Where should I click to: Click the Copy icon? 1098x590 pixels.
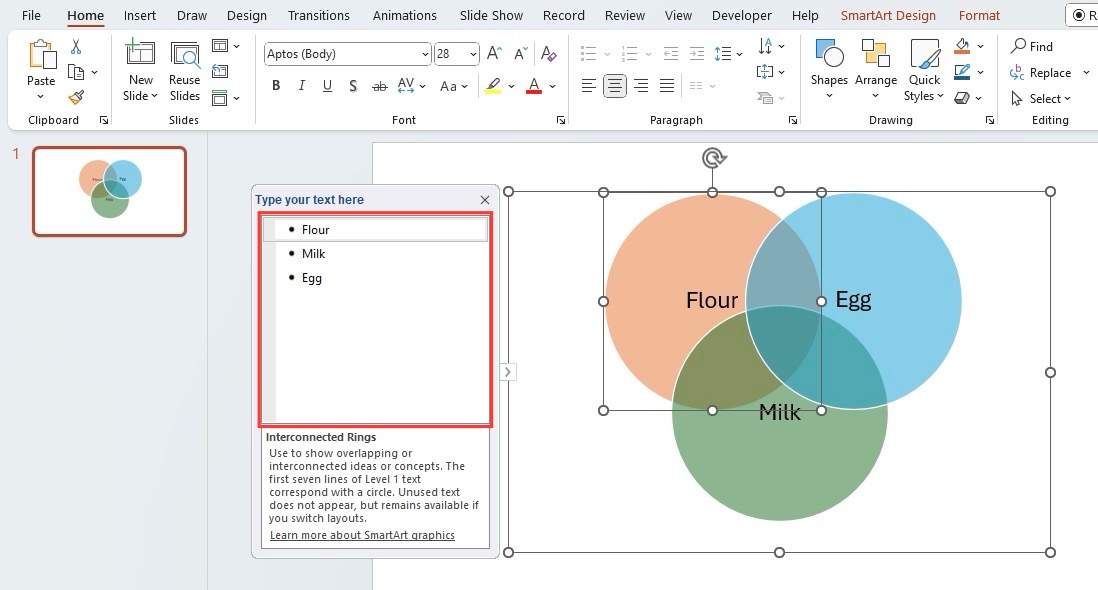pos(75,72)
